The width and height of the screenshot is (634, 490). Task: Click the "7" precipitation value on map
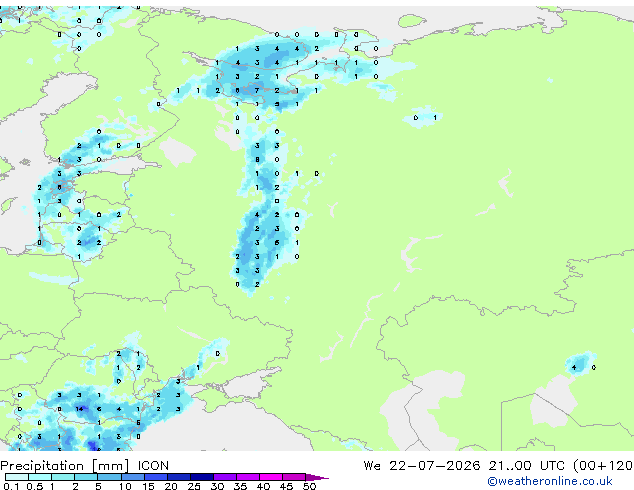[x=257, y=90]
